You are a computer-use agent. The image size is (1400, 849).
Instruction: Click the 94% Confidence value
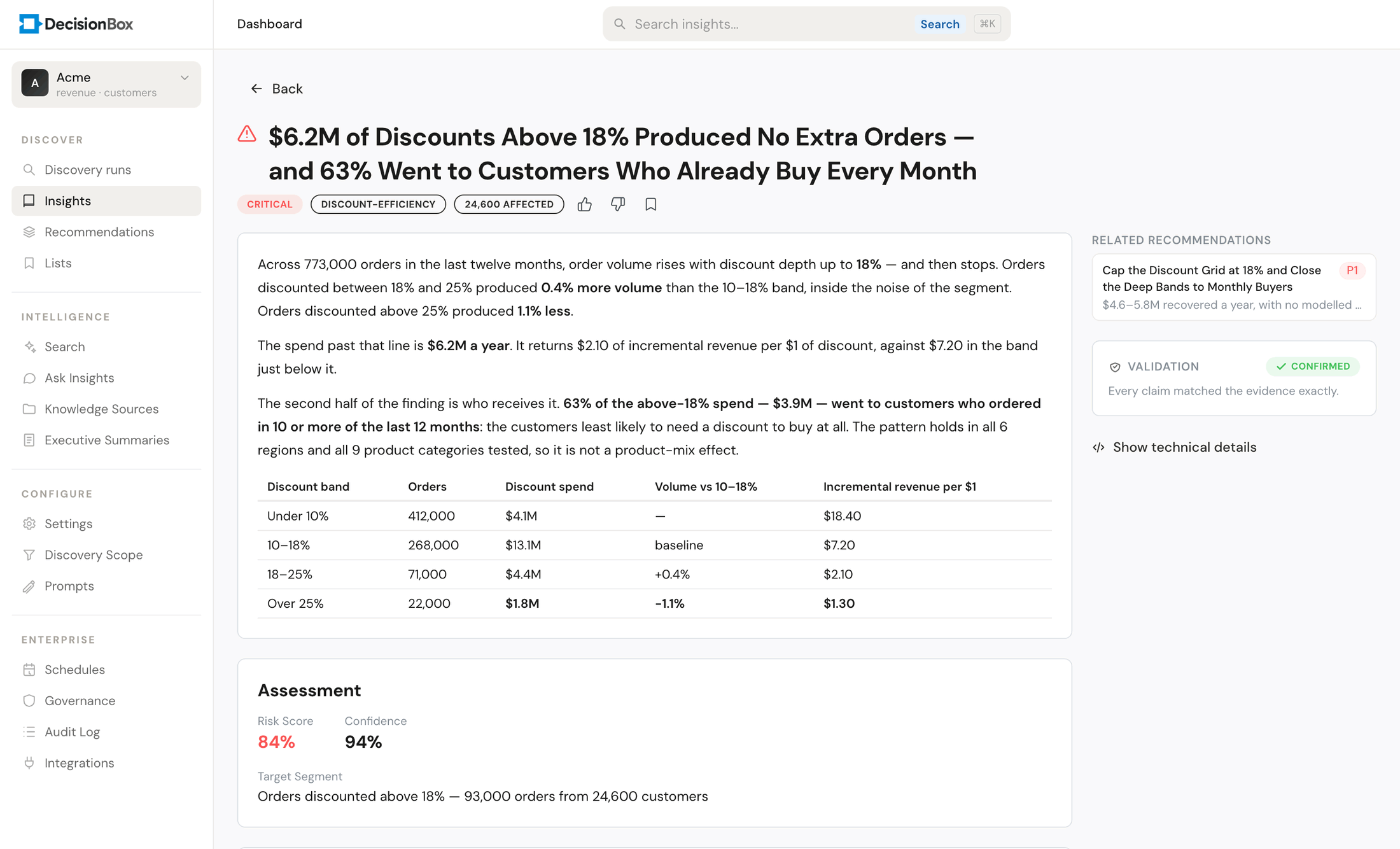click(363, 742)
